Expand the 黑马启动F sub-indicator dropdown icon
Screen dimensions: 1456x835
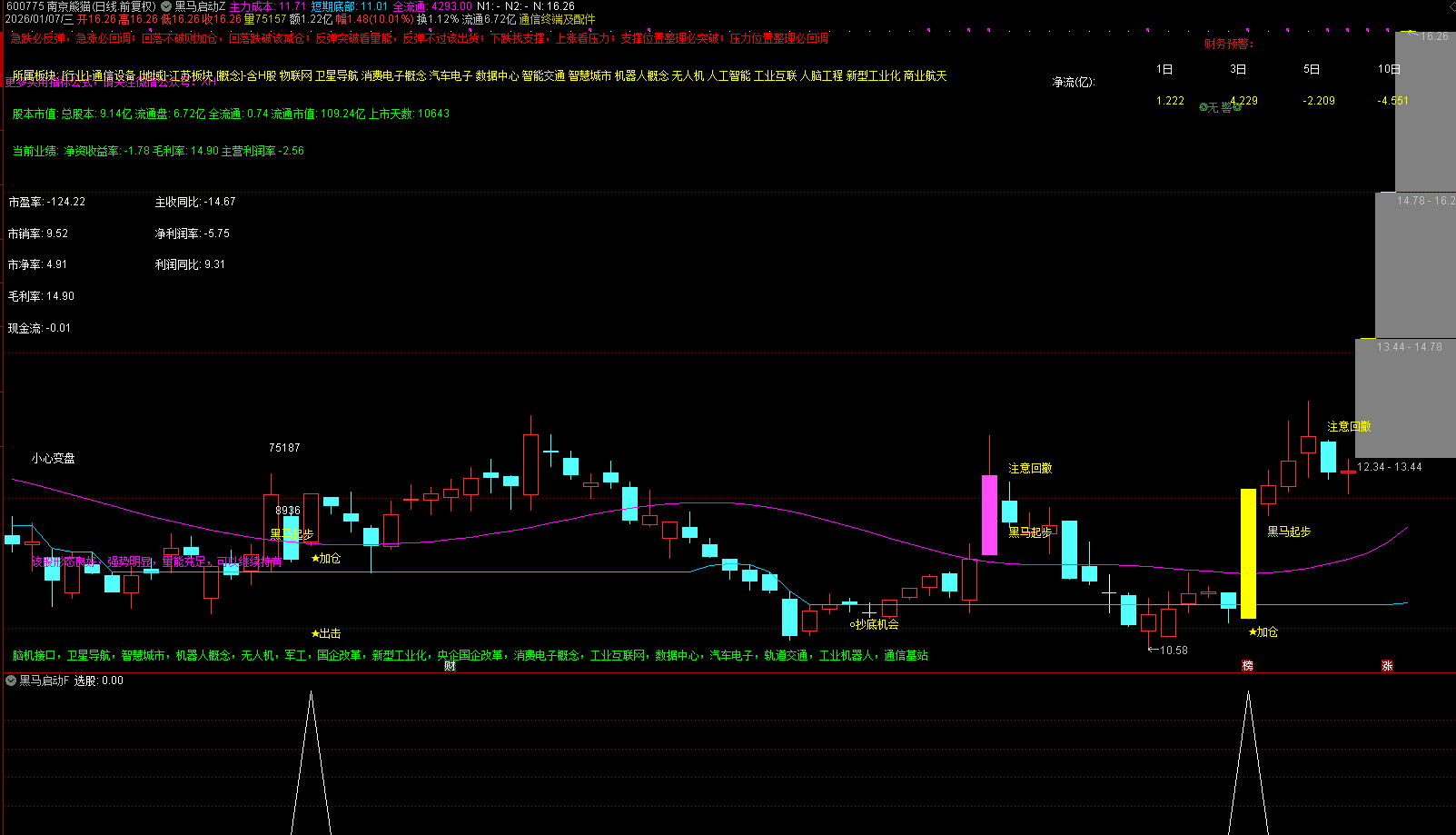[x=11, y=681]
